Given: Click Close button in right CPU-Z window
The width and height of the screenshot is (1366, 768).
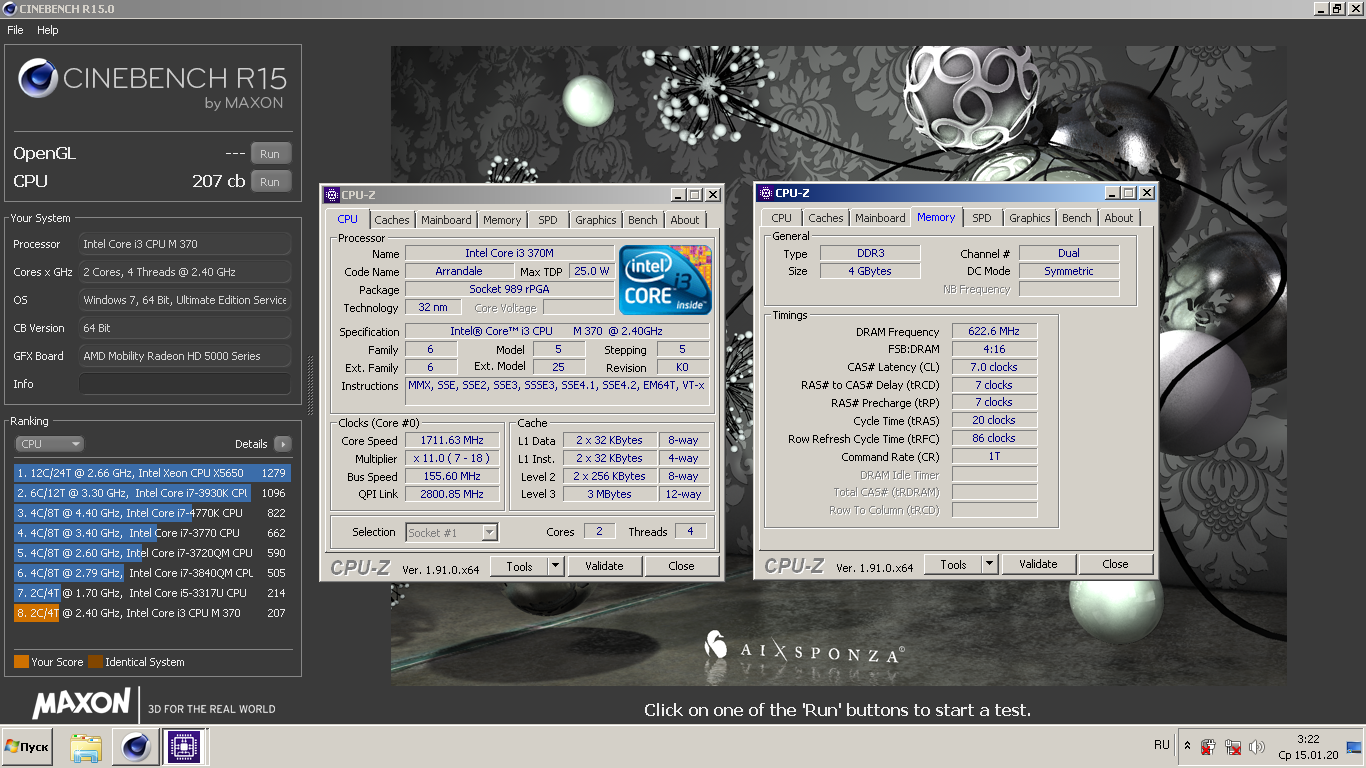Looking at the screenshot, I should pos(1115,564).
